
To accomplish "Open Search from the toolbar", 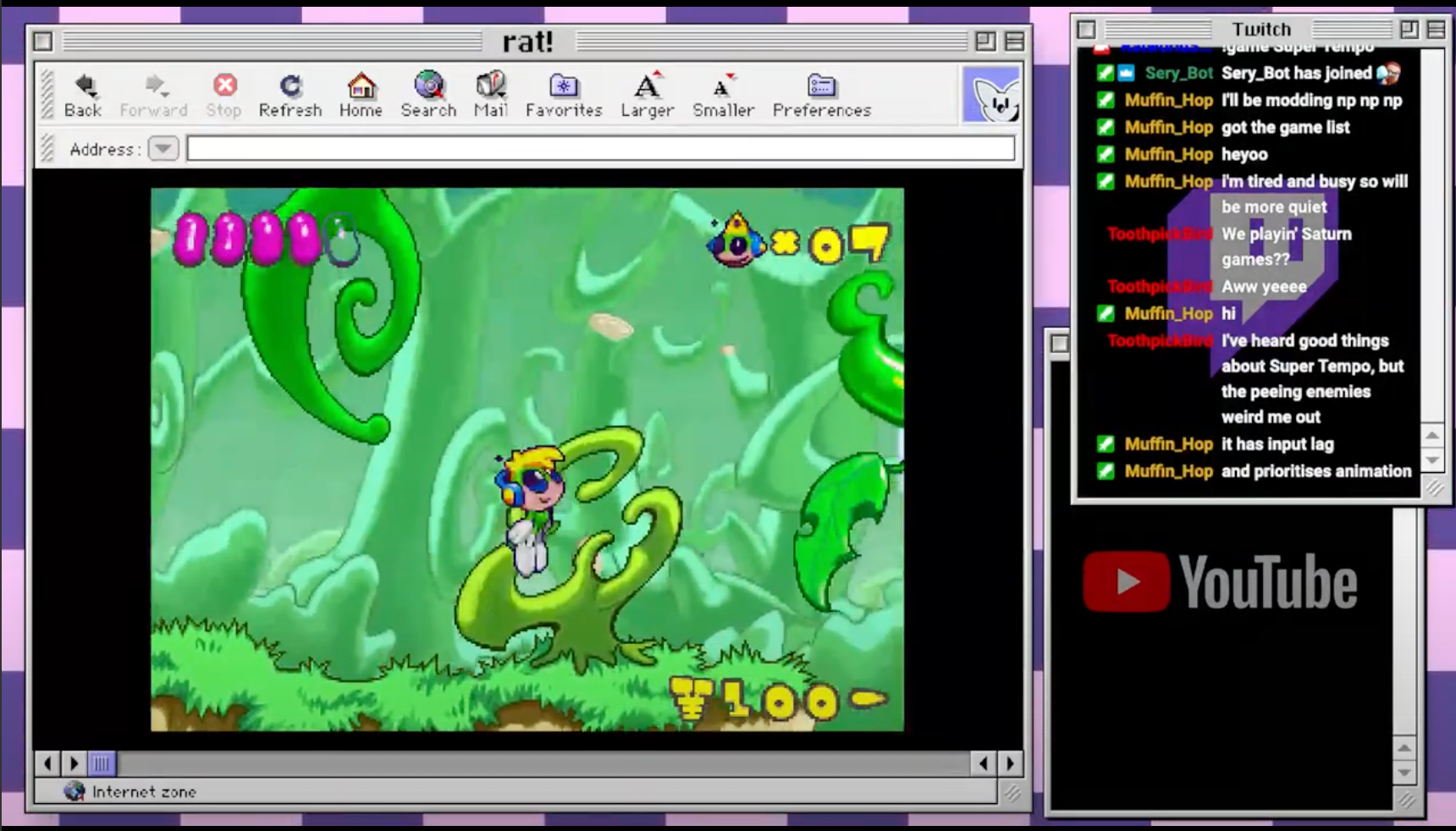I will click(428, 95).
